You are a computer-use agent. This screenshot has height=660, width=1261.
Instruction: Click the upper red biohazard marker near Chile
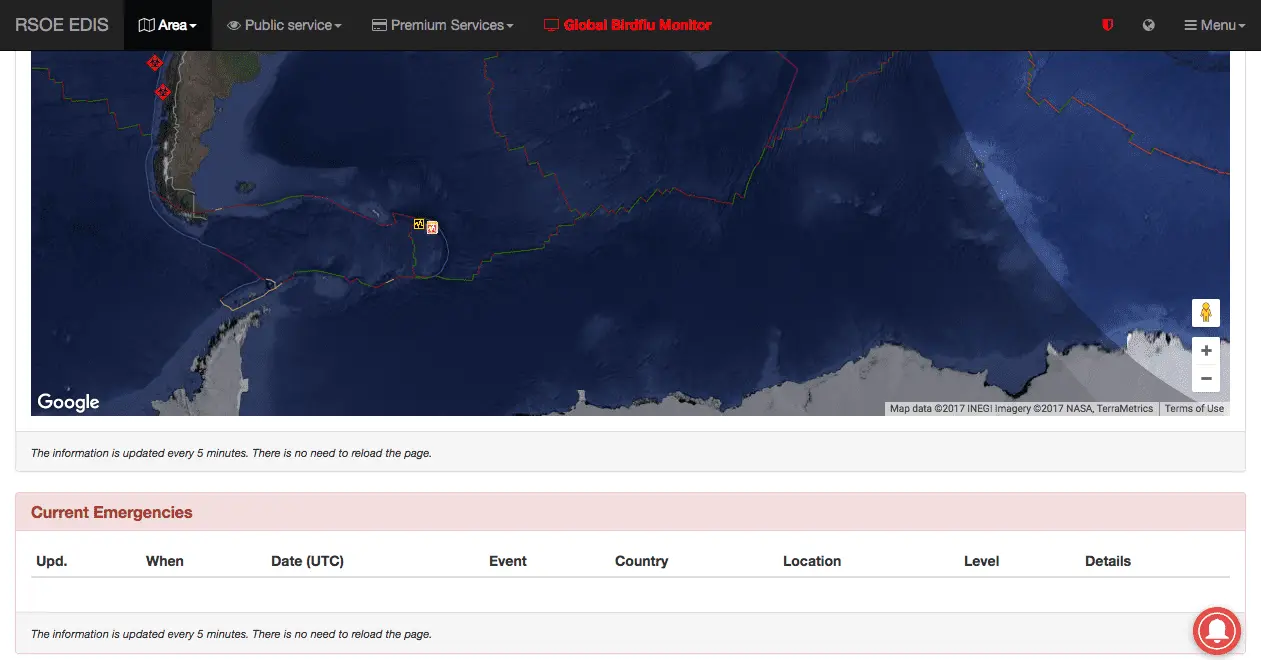(x=154, y=63)
